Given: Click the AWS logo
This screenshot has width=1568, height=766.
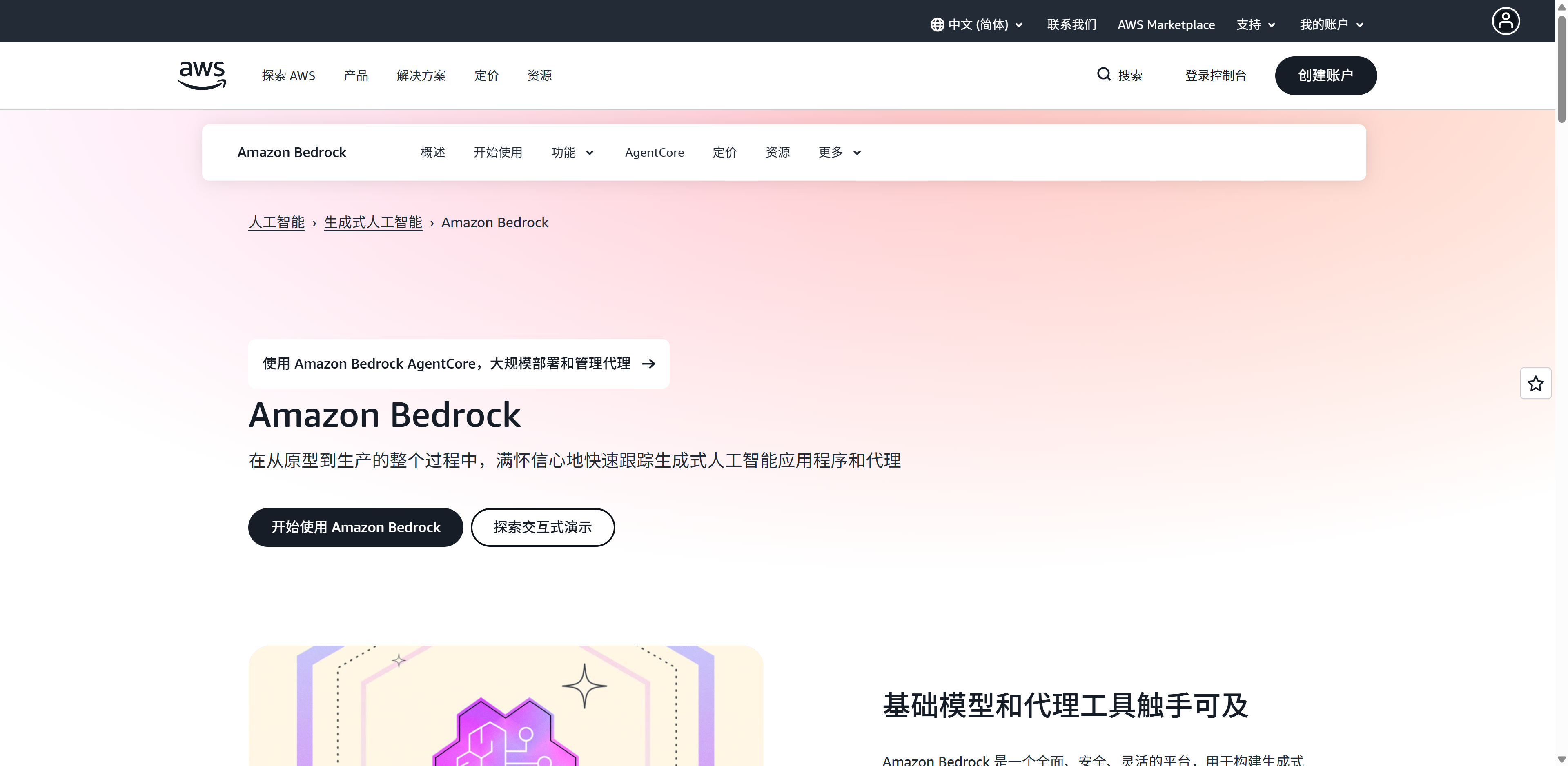Looking at the screenshot, I should tap(202, 75).
